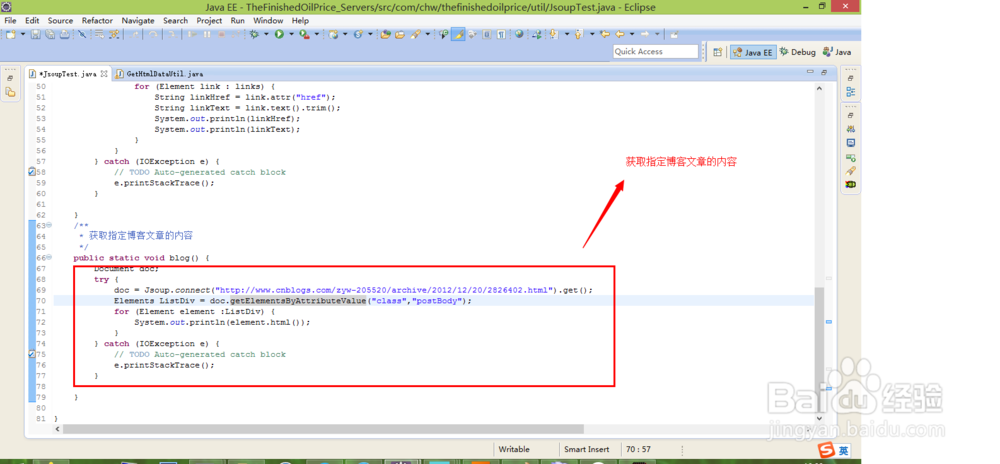The height and width of the screenshot is (464, 1000).
Task: Select the JsoupTest.java editor tab
Action: (x=67, y=74)
